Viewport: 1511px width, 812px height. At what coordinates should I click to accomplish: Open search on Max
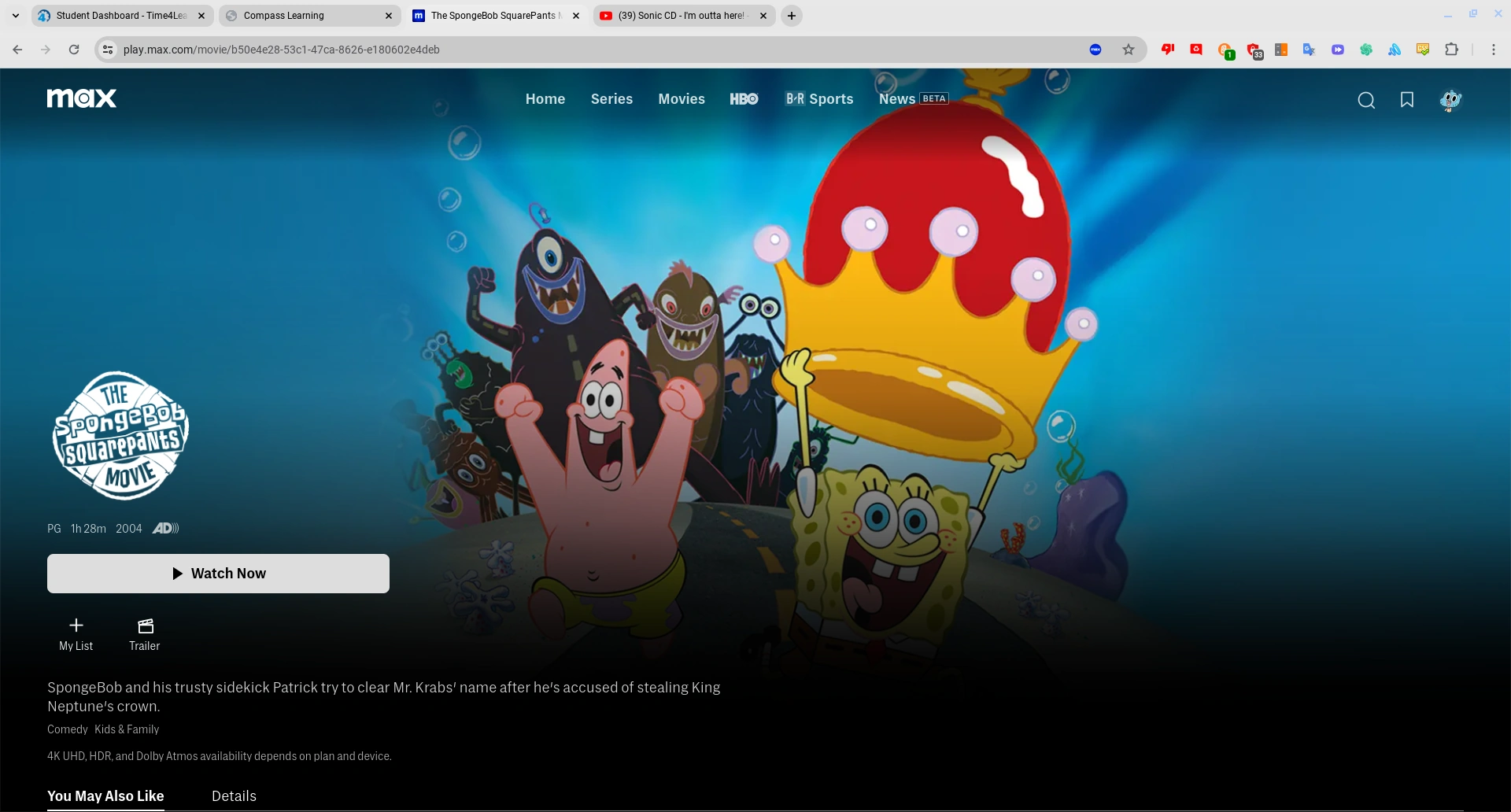click(1366, 100)
